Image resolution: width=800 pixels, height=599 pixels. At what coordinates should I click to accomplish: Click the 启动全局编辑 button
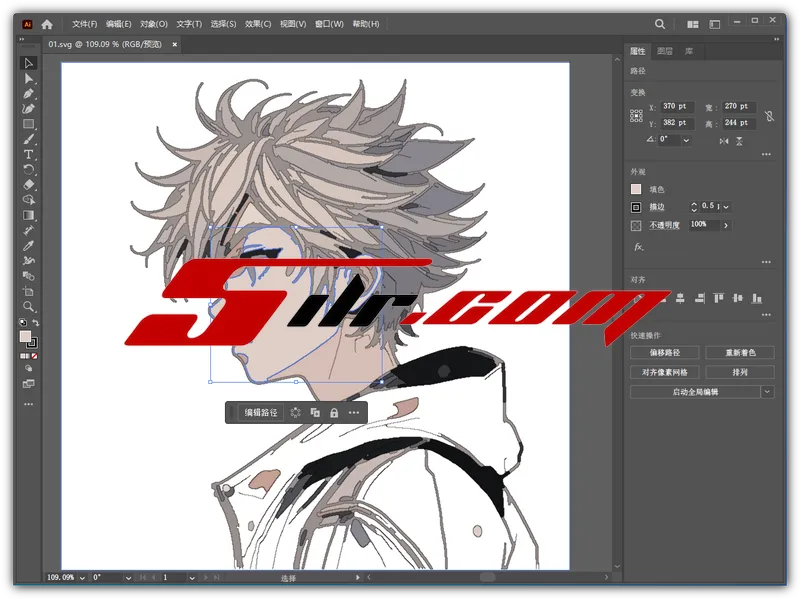[695, 392]
